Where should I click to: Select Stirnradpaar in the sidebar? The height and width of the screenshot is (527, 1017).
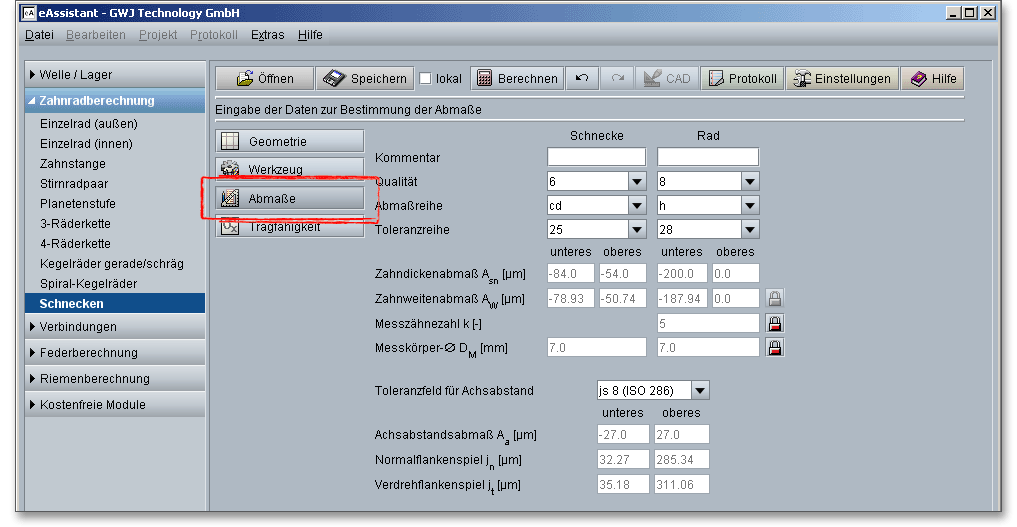tap(74, 184)
